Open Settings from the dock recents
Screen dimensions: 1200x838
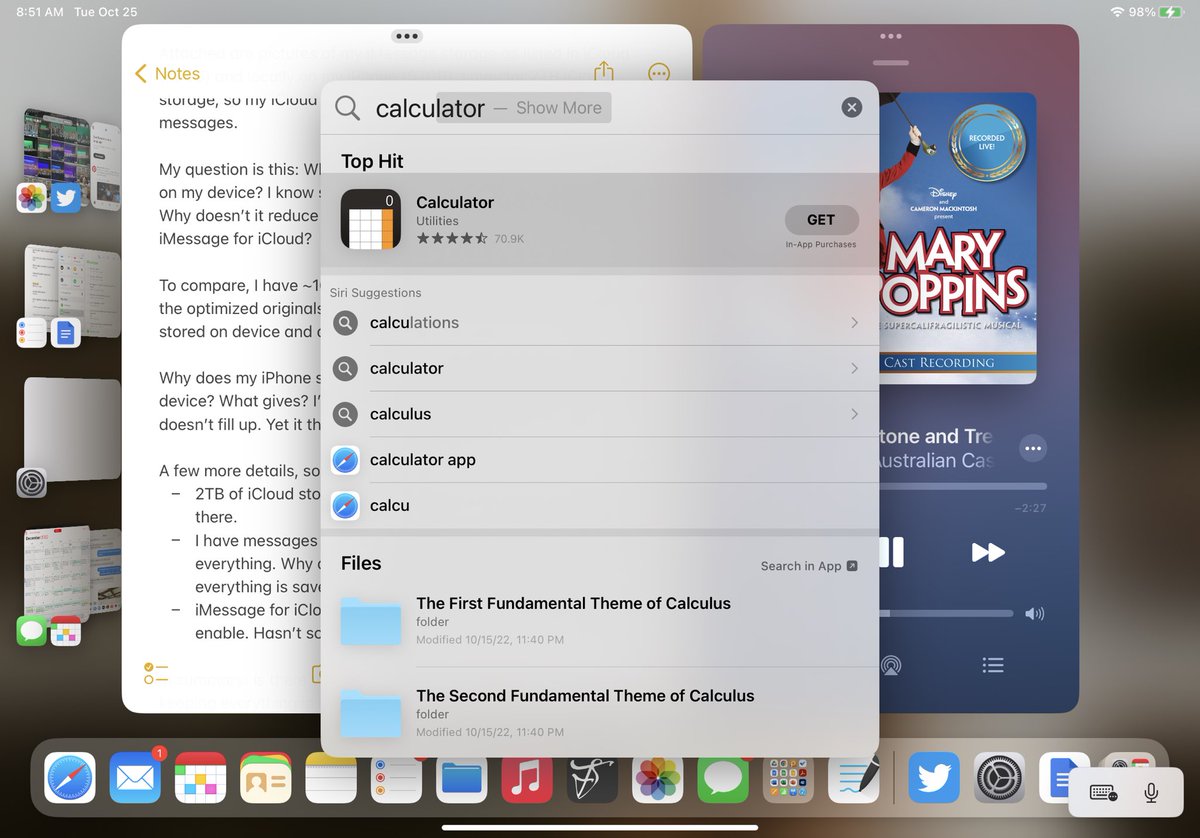[999, 778]
